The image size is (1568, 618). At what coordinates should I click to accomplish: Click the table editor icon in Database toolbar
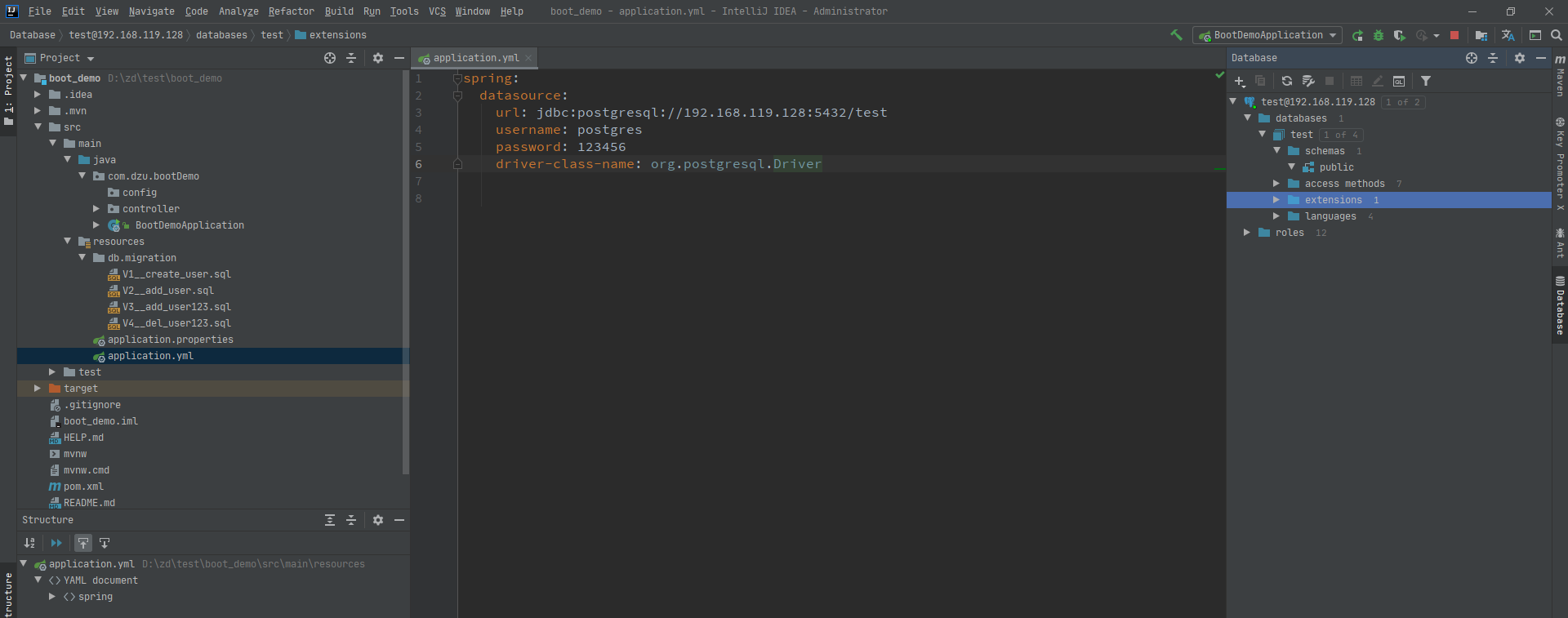(x=1356, y=81)
